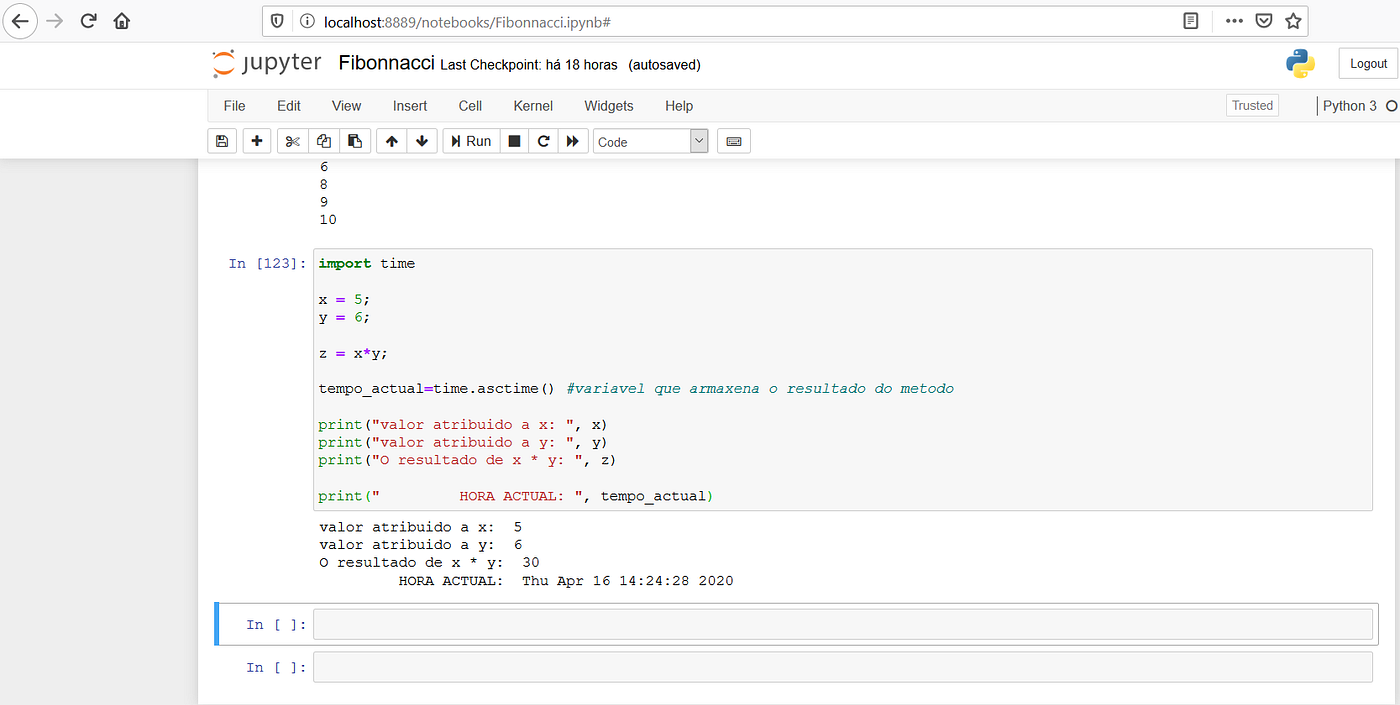Cut the selected cell with scissors icon

pos(291,140)
